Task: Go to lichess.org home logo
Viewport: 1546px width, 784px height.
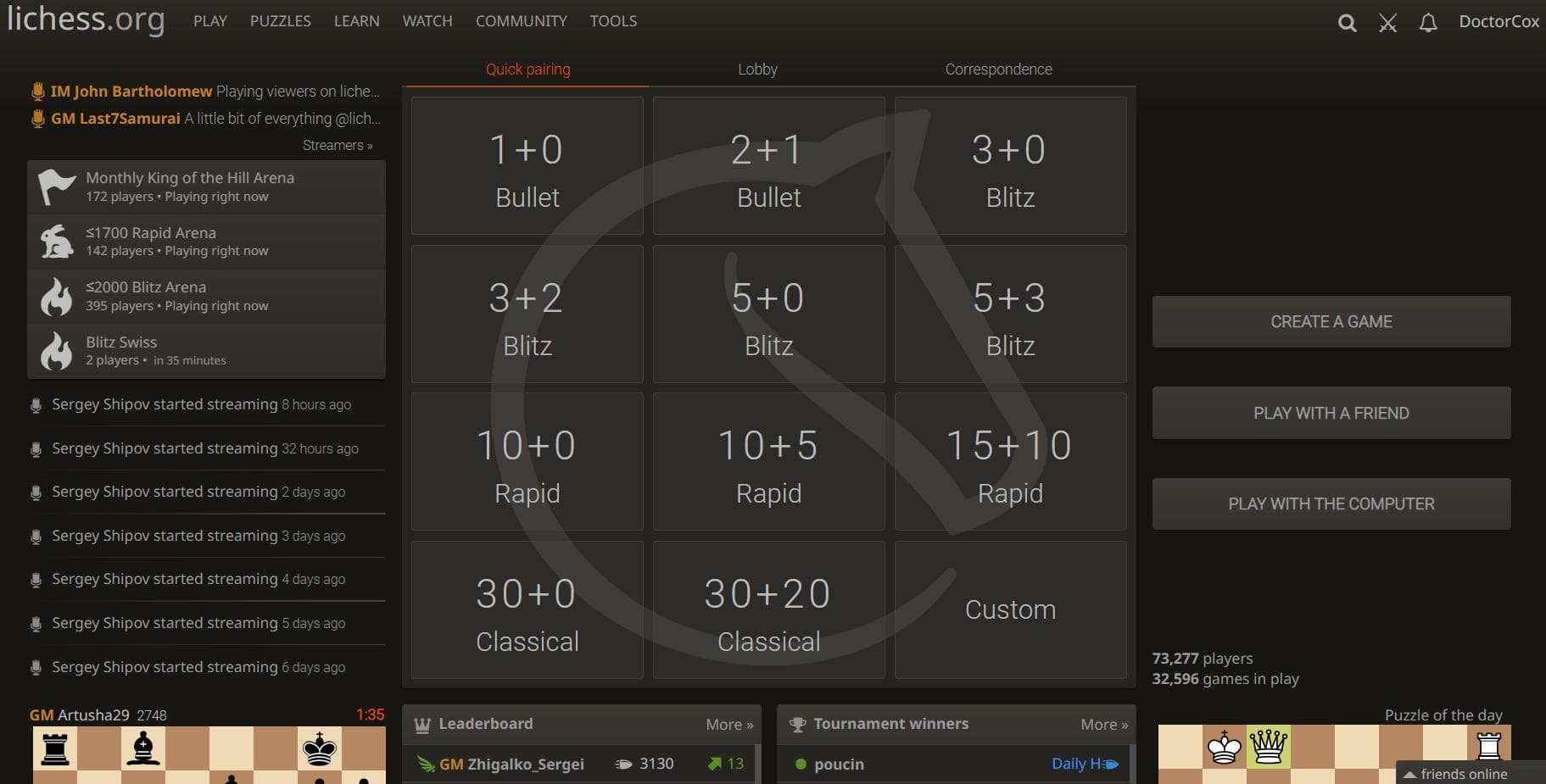Action: pos(86,19)
